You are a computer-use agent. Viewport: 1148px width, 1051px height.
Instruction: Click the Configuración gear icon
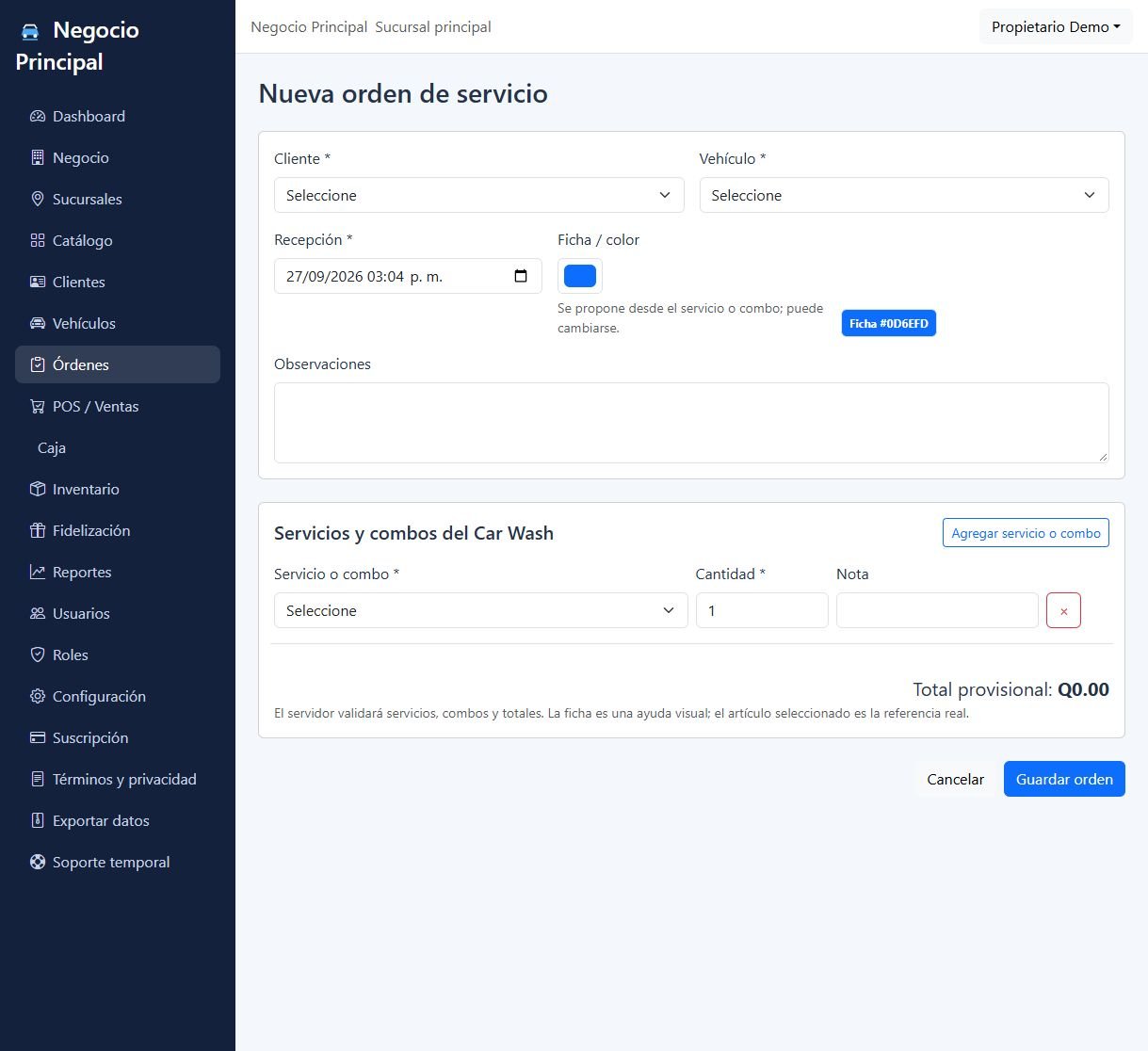(38, 697)
